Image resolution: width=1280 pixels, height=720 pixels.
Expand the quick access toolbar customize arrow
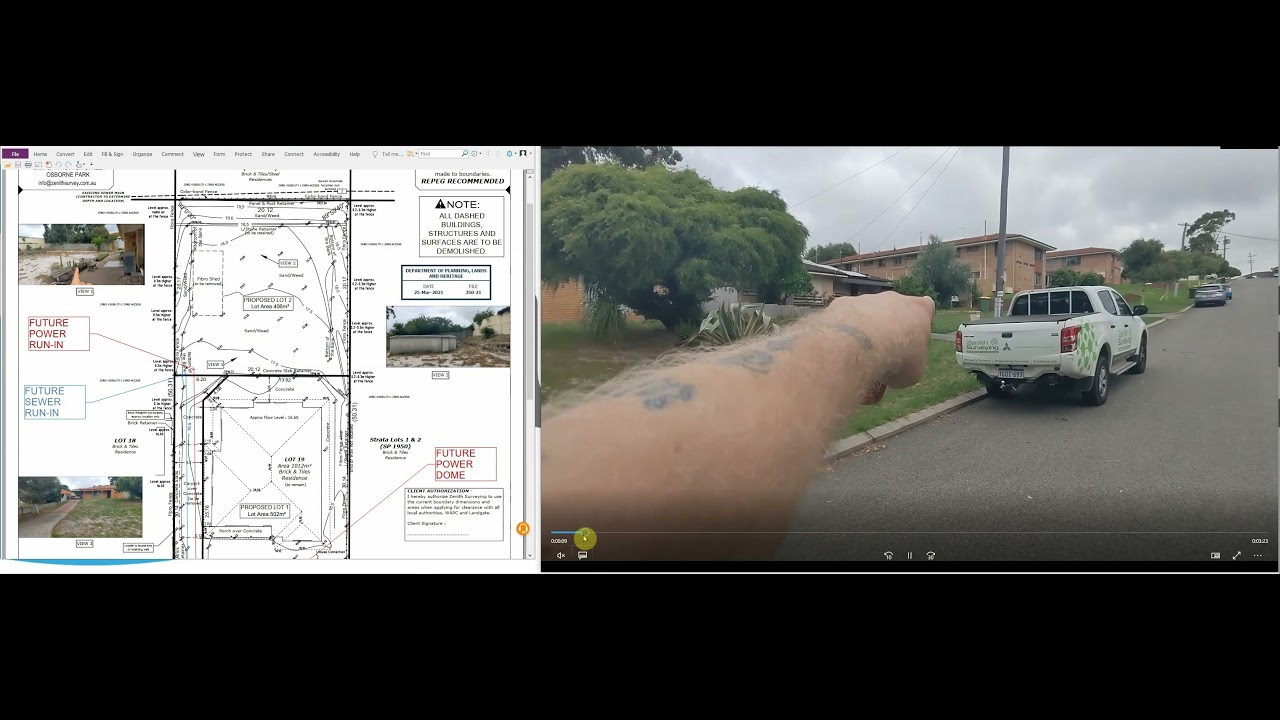tap(92, 164)
